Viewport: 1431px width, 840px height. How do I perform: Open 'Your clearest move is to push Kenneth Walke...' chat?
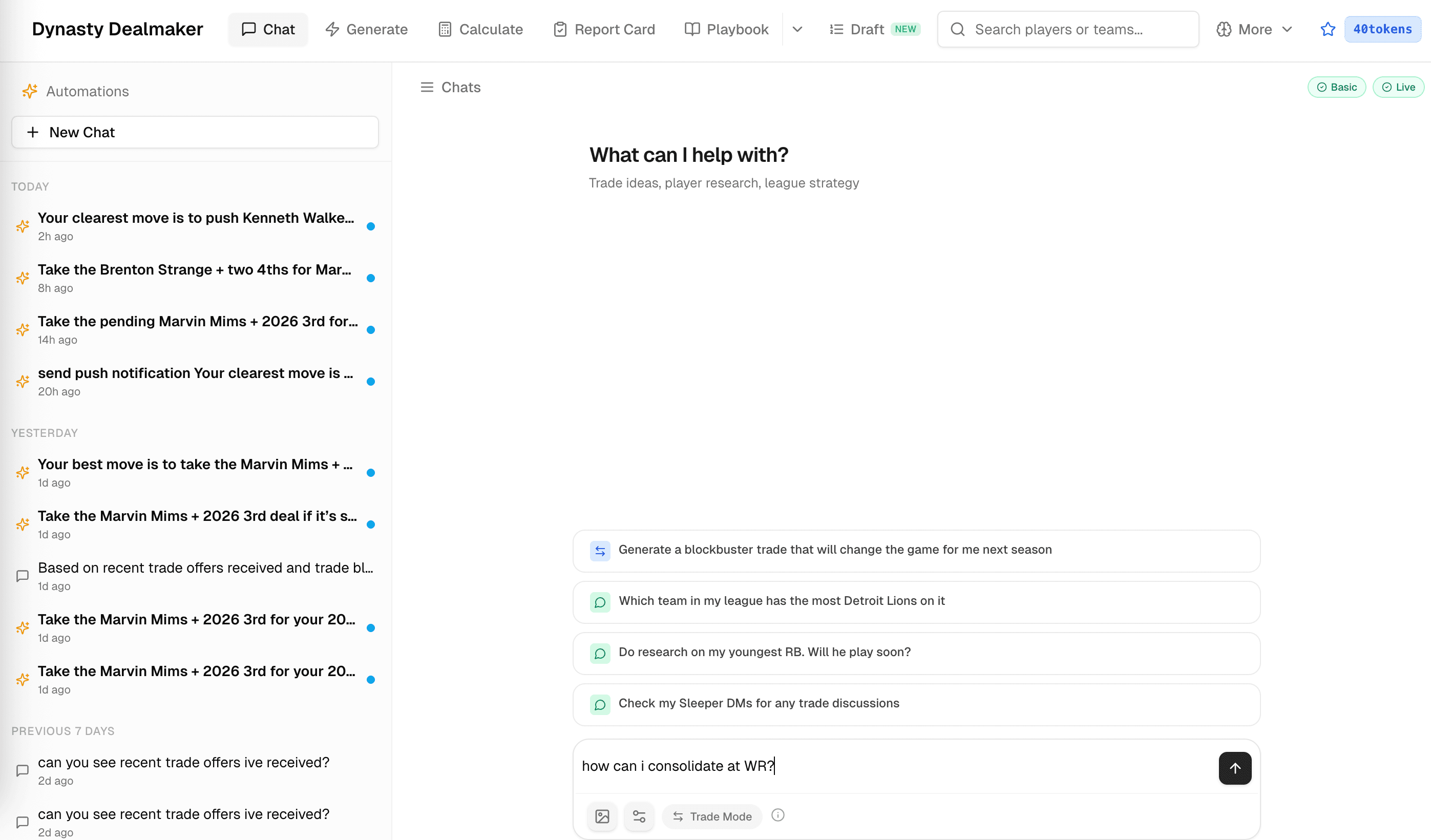[x=195, y=226]
